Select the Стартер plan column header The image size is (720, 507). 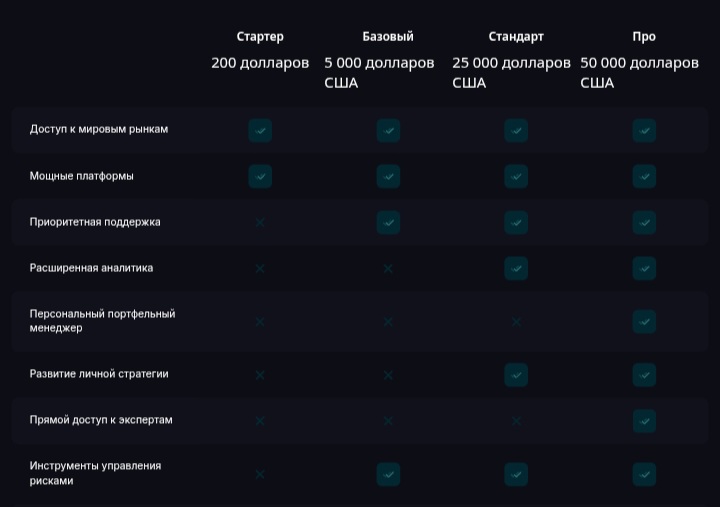click(x=260, y=36)
